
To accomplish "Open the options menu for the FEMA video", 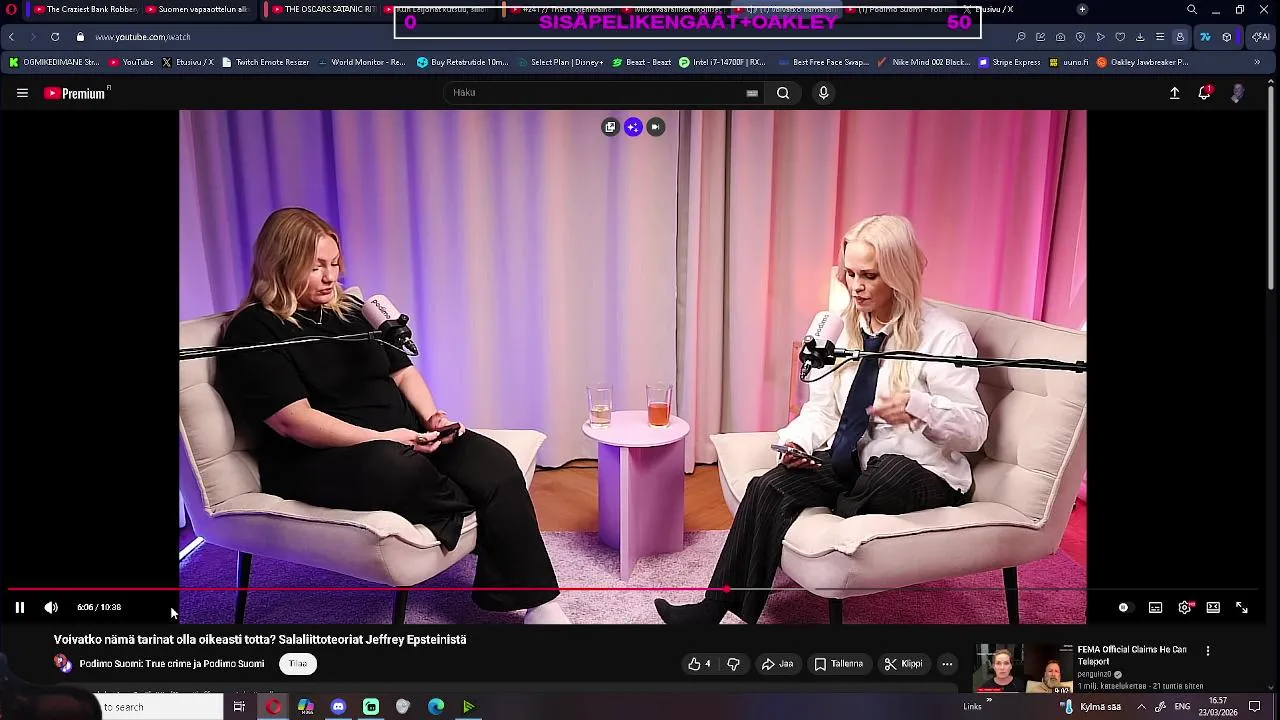I will (1208, 651).
